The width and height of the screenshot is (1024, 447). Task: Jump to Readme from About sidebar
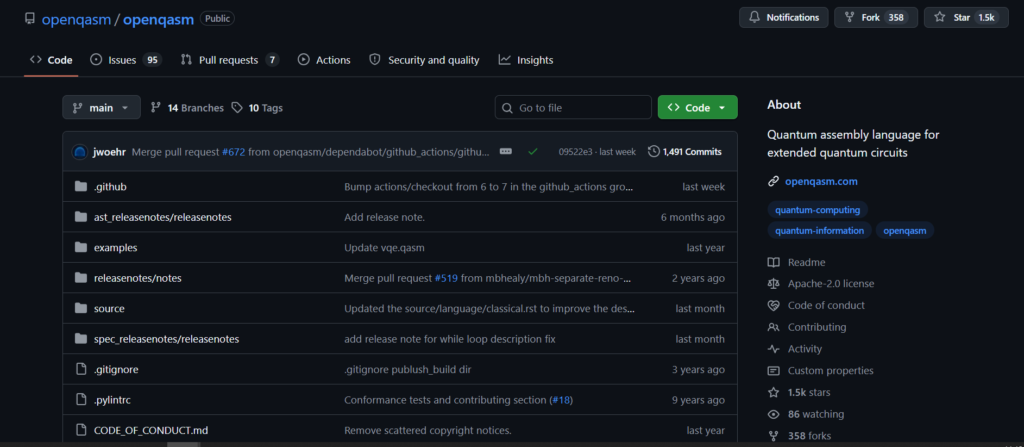(x=797, y=263)
